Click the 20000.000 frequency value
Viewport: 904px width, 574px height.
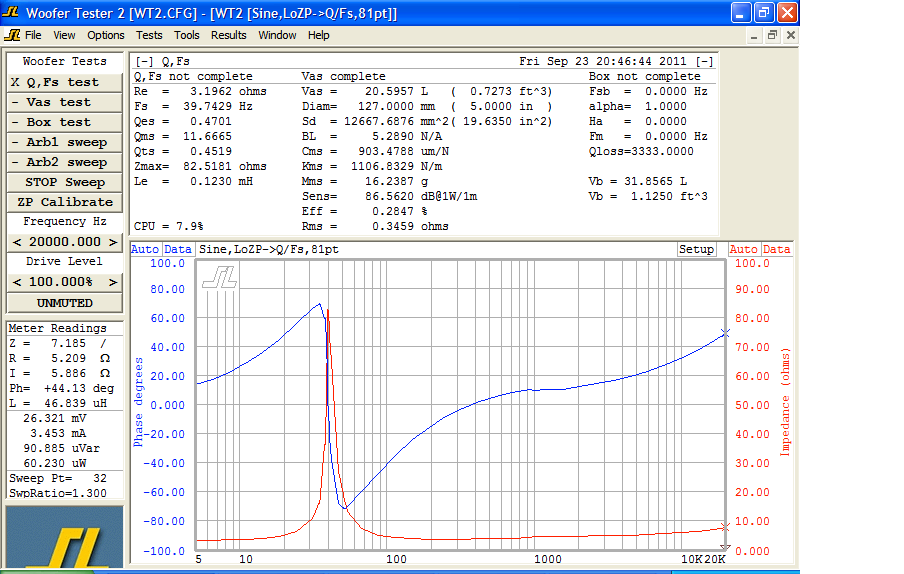(x=65, y=242)
